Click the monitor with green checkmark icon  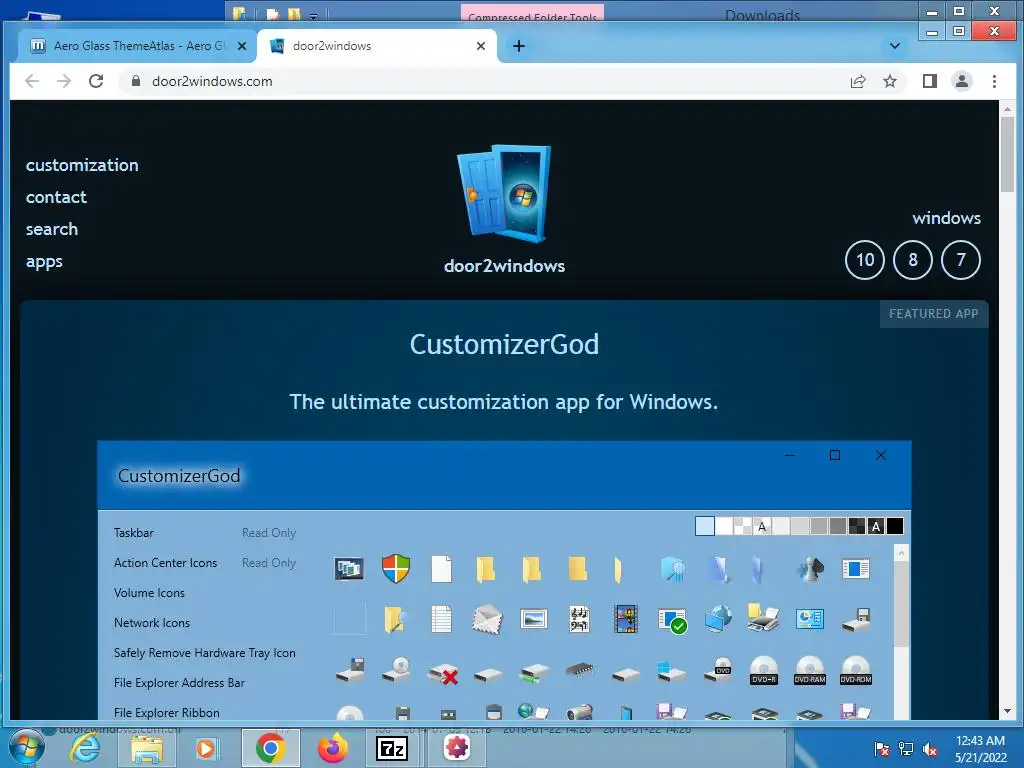point(672,620)
